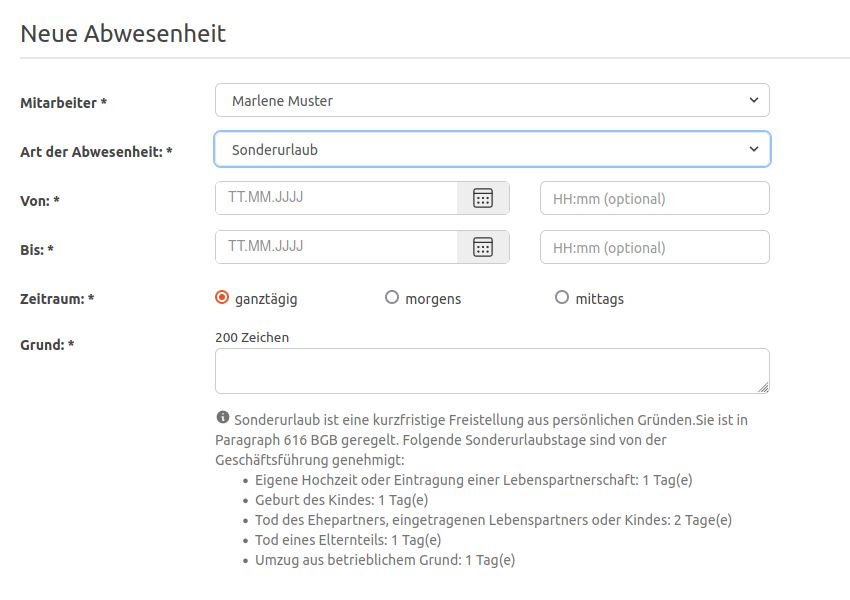850x600 pixels.
Task: Open the Mitarbeiter dropdown showing Marlene Muster
Action: point(492,100)
